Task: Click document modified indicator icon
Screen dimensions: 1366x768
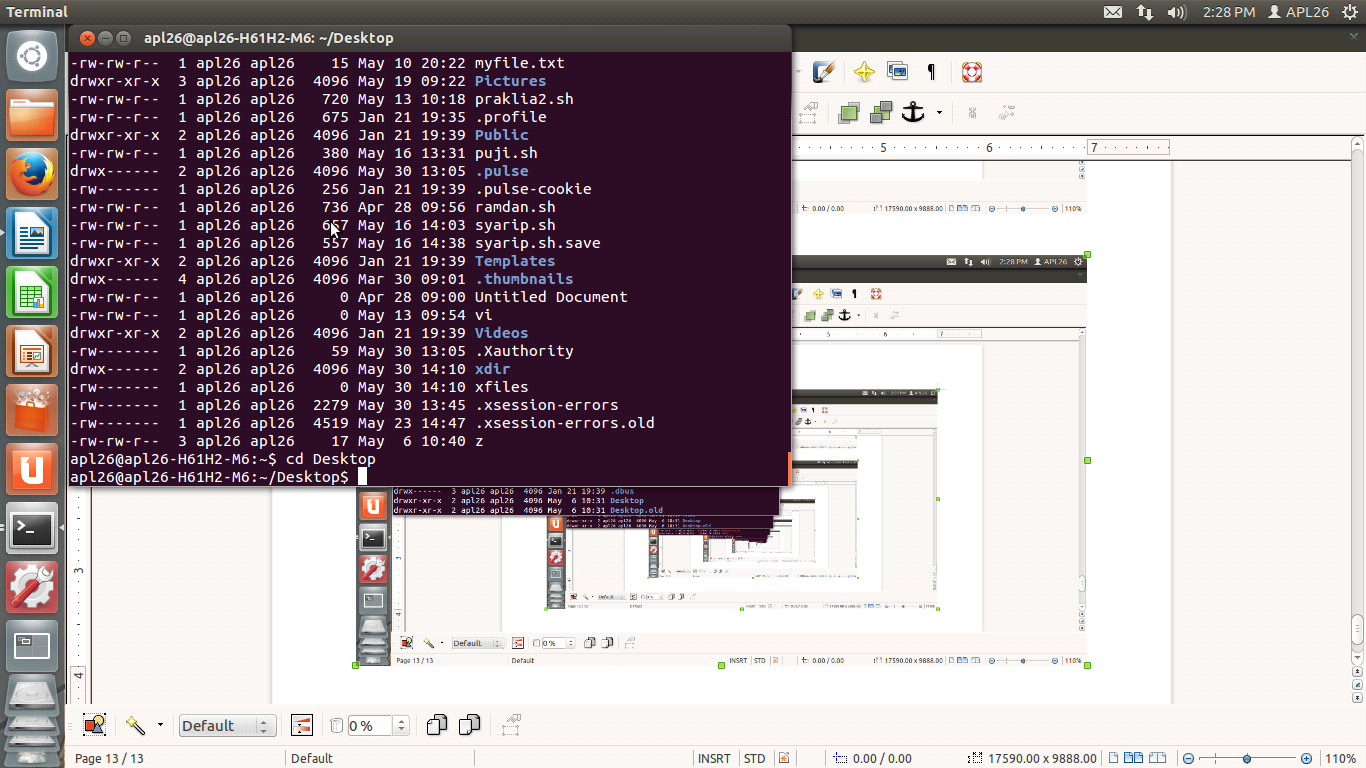Action: [784, 758]
